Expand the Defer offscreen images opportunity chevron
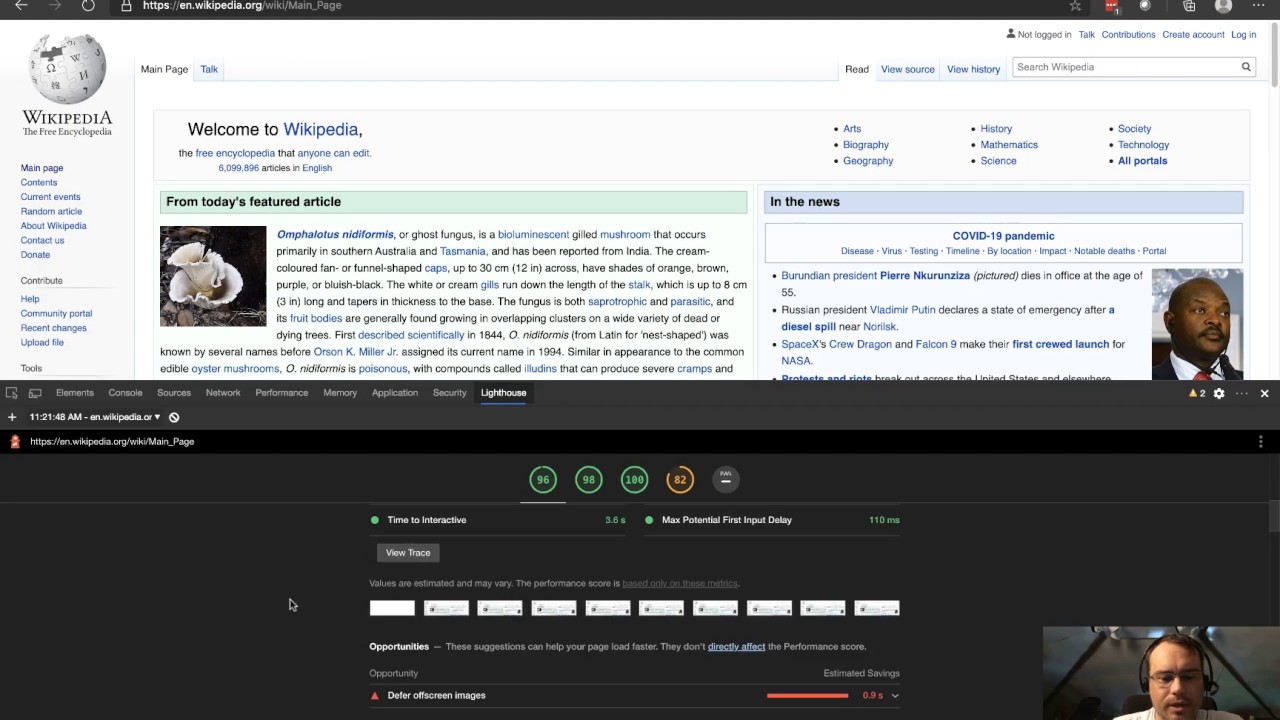This screenshot has height=720, width=1280. click(x=895, y=695)
